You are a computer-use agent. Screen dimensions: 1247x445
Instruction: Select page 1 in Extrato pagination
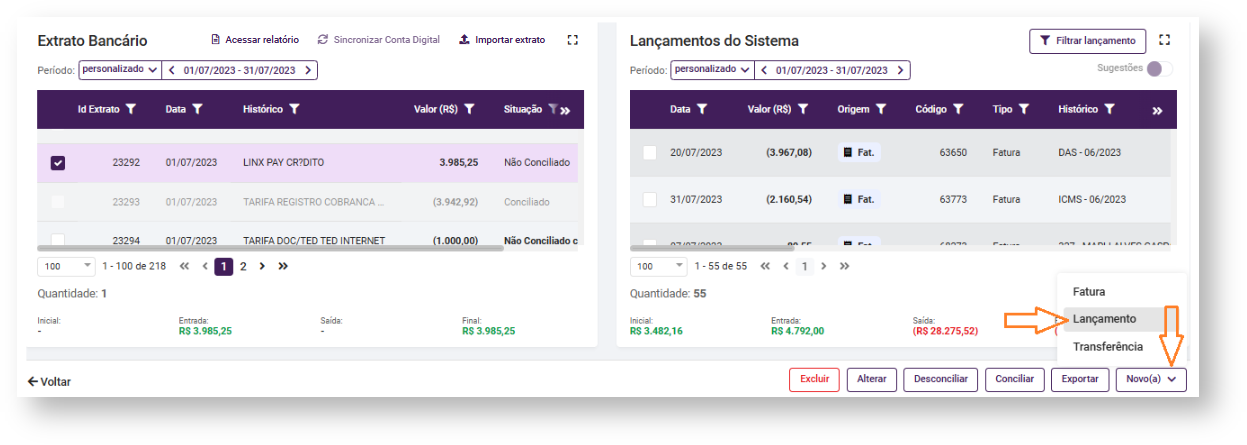225,267
